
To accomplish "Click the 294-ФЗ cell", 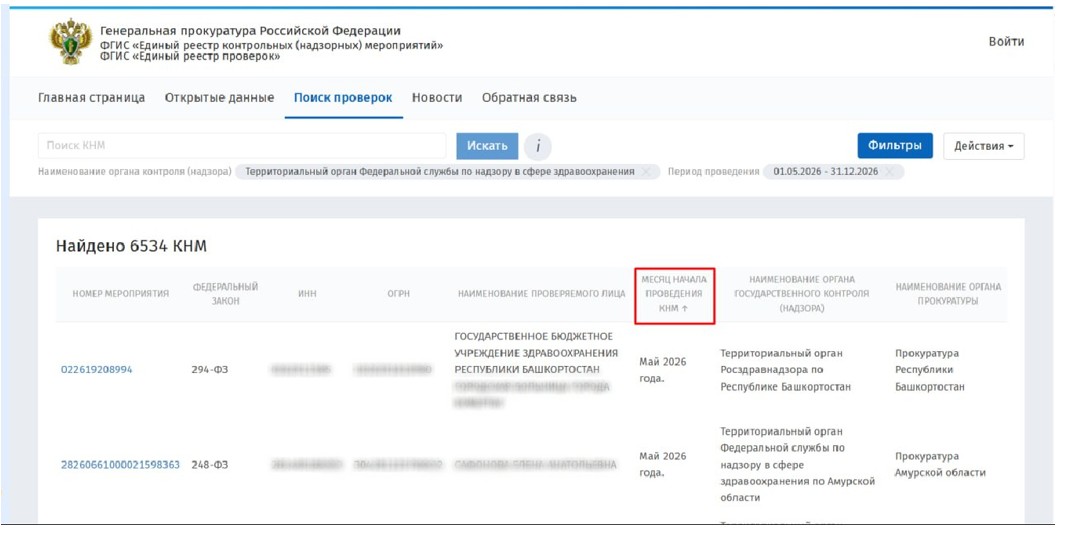I will (x=210, y=370).
